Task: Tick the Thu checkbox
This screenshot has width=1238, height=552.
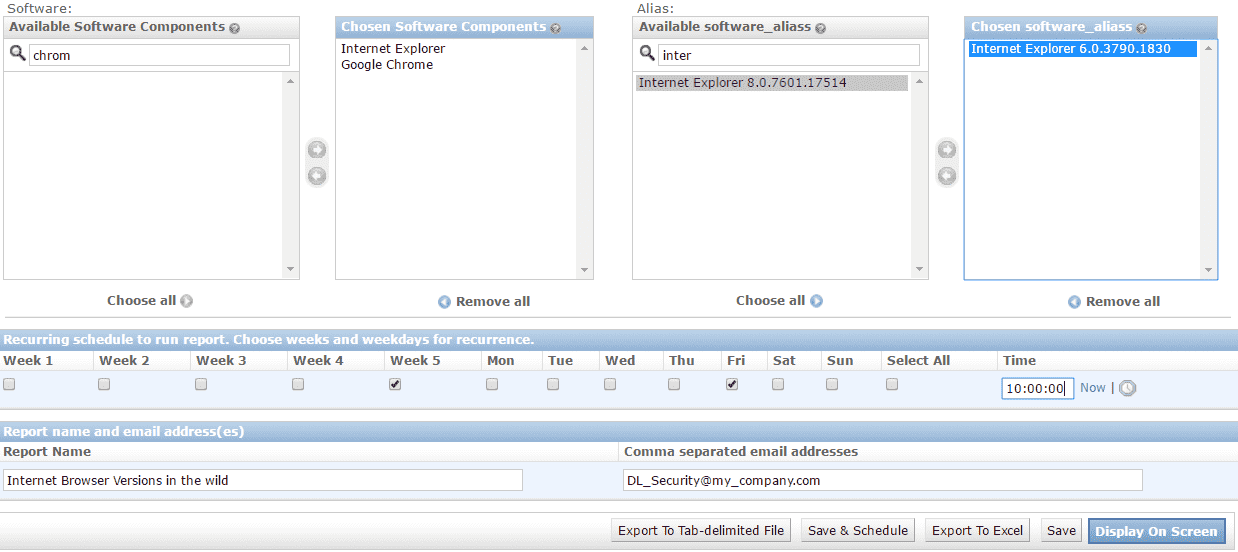Action: pyautogui.click(x=674, y=384)
